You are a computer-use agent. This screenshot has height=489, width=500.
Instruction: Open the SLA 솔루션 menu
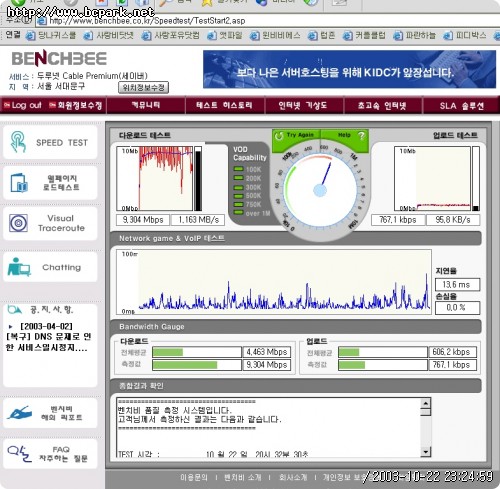[x=461, y=105]
